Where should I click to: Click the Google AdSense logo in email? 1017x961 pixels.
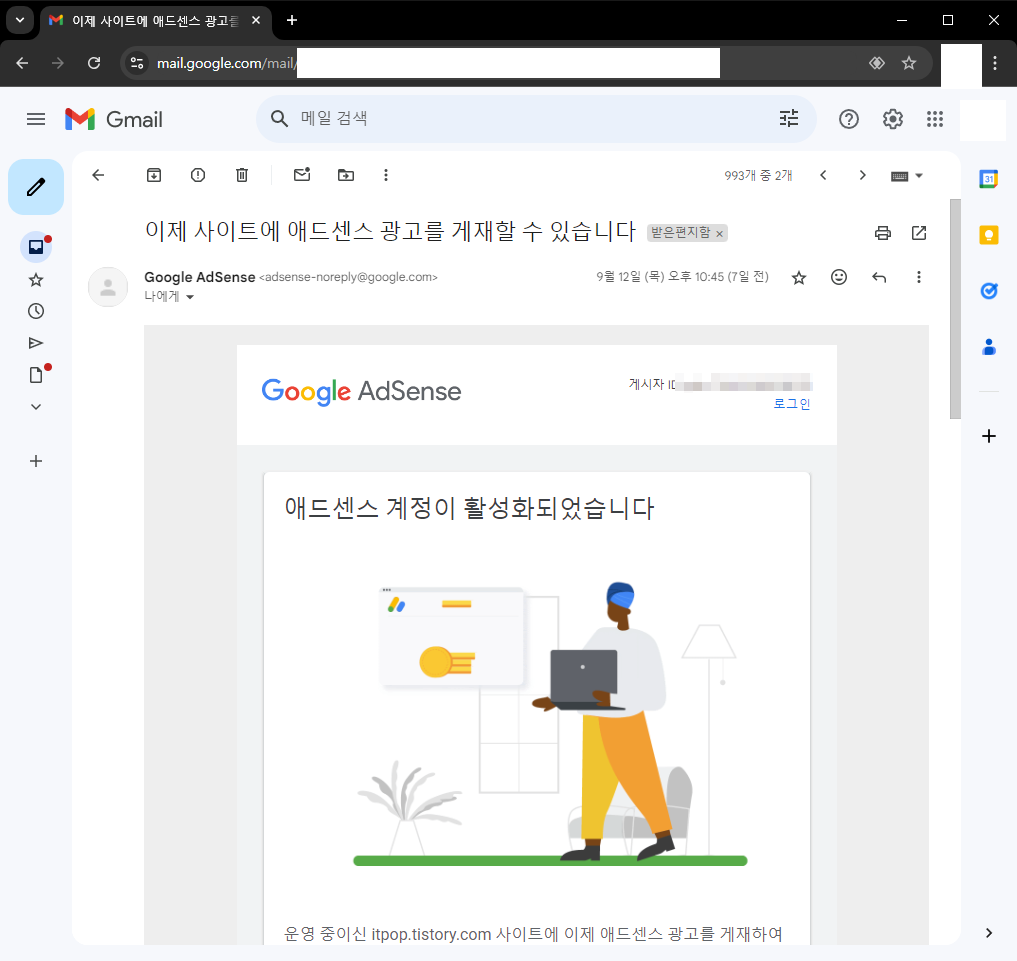(361, 392)
